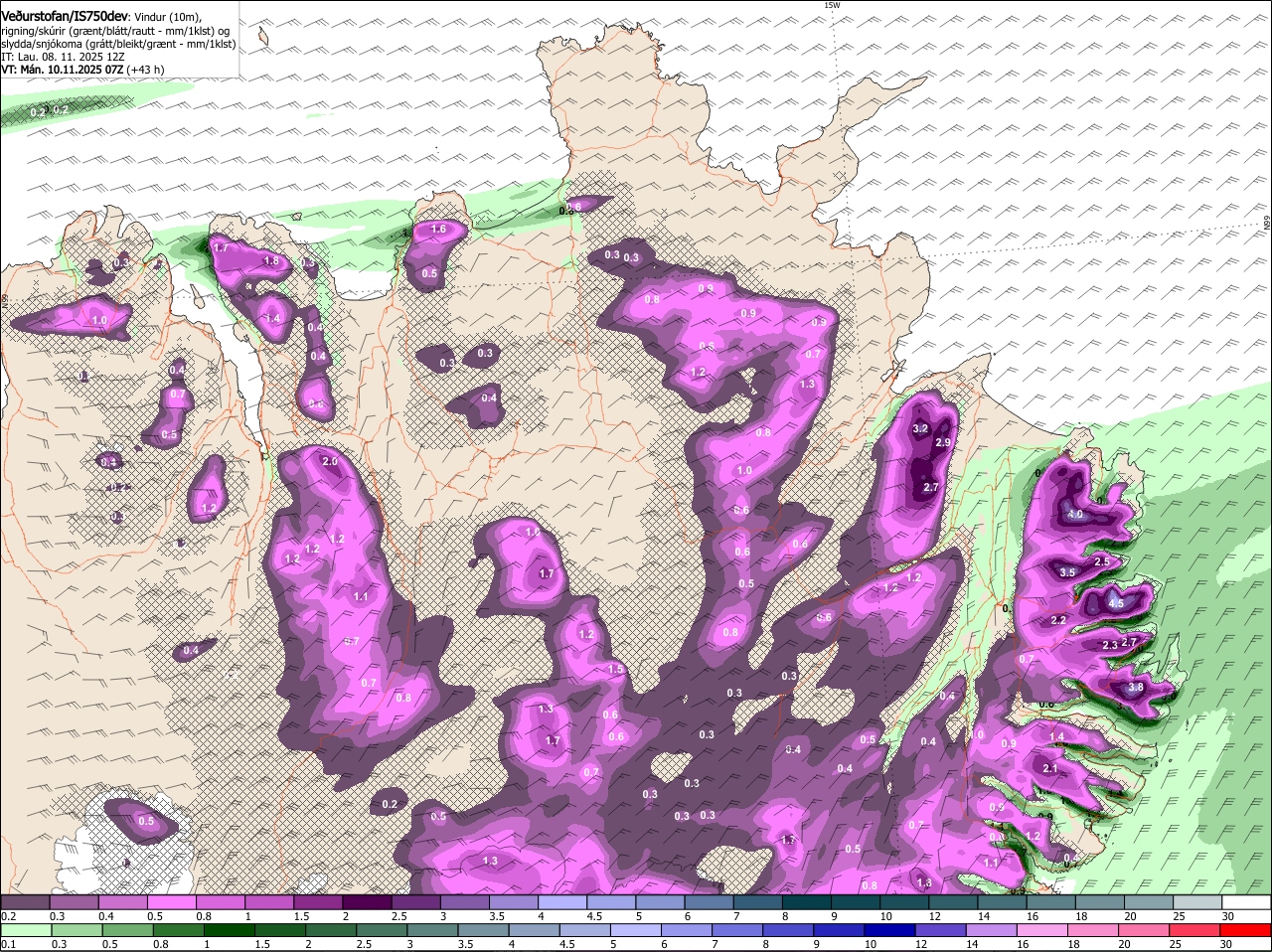Pick the bright red 30 swatch in the rain legend
The width and height of the screenshot is (1272, 952).
(1247, 931)
